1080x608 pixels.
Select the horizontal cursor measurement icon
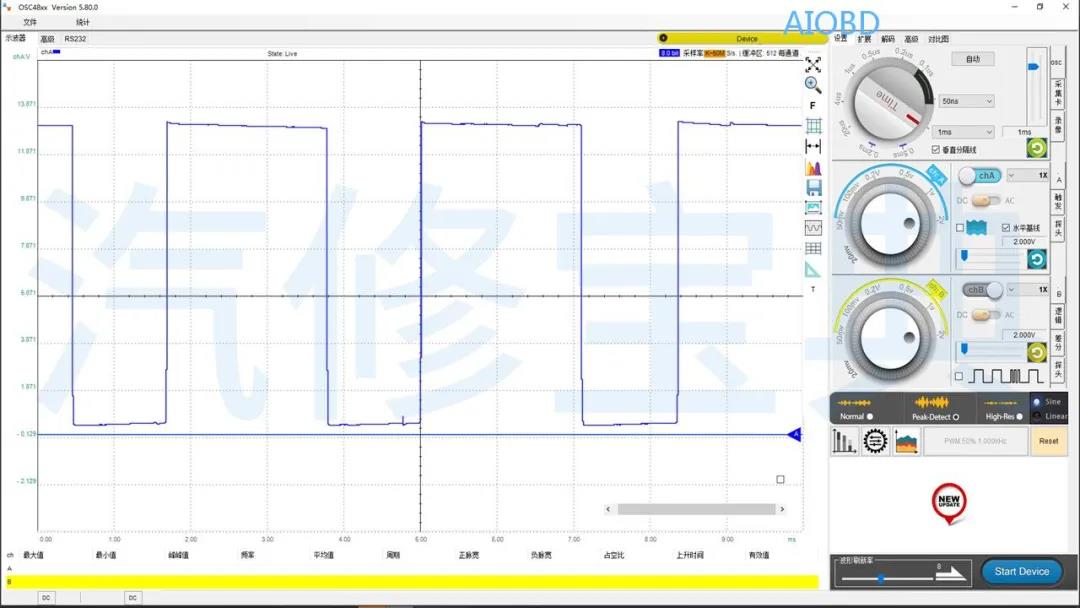813,146
